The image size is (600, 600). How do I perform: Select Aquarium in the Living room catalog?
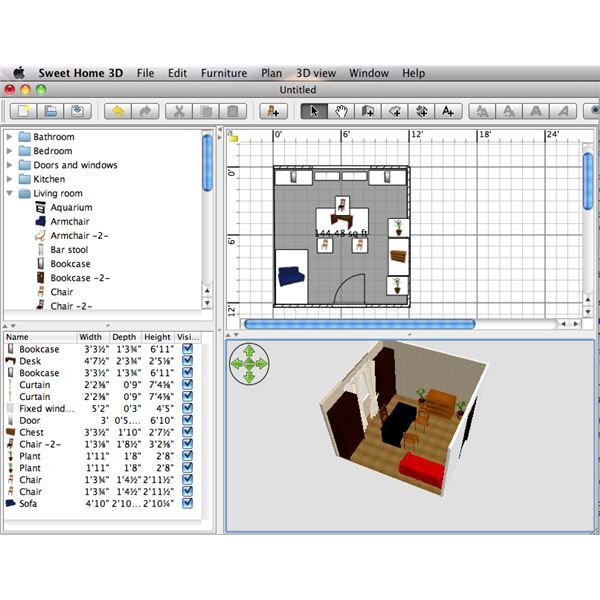pyautogui.click(x=71, y=207)
